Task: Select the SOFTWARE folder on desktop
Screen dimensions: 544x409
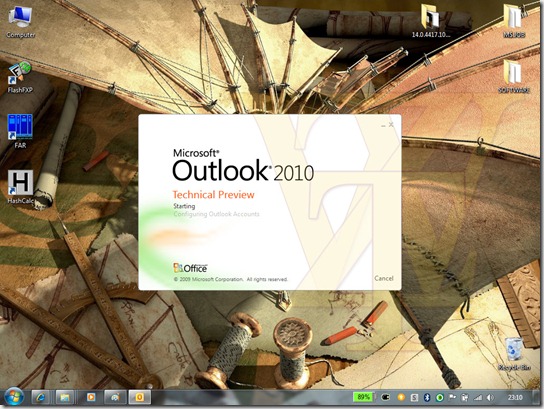Action: tap(514, 76)
